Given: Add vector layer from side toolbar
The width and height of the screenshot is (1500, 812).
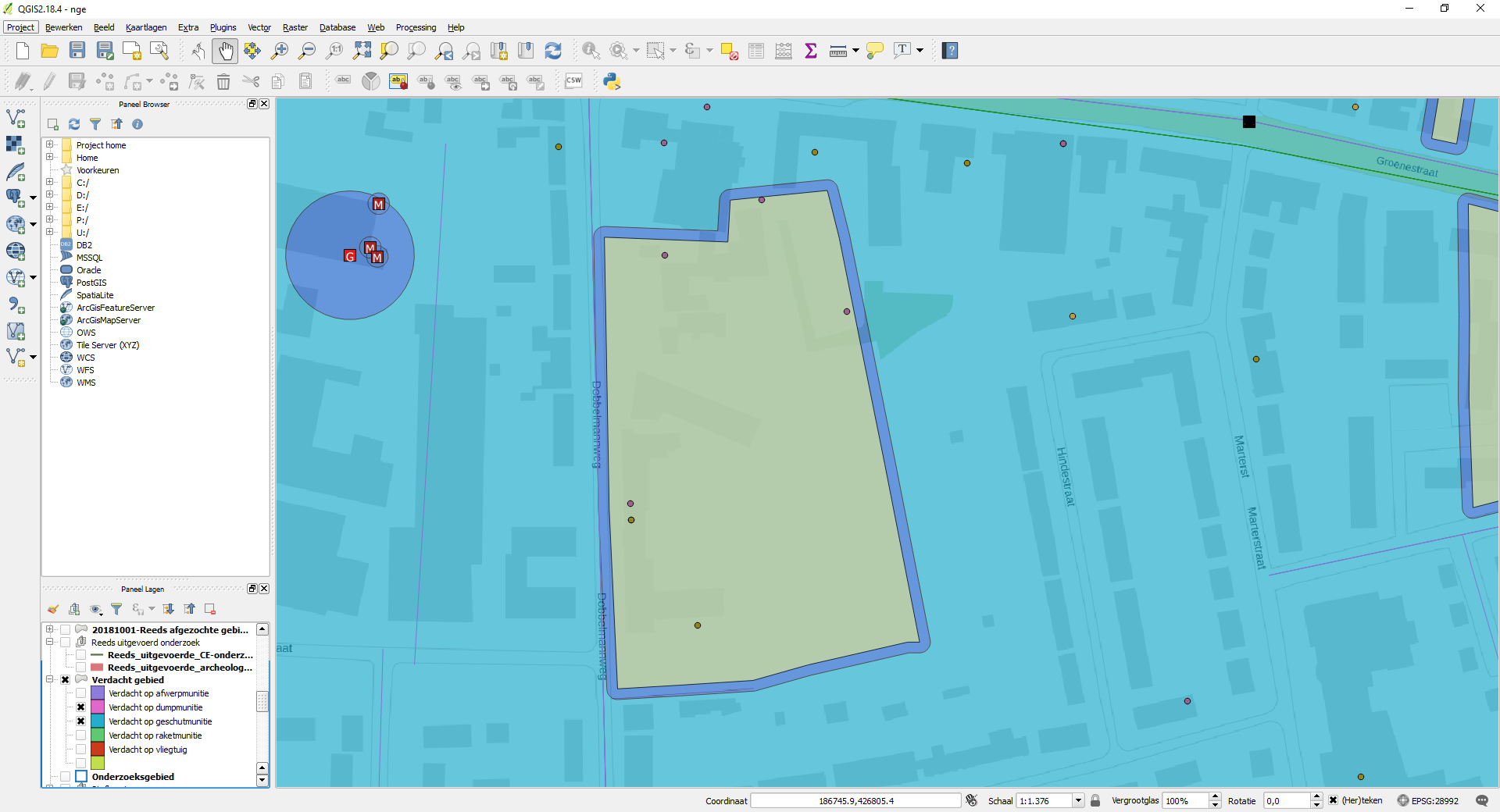Looking at the screenshot, I should point(16,119).
